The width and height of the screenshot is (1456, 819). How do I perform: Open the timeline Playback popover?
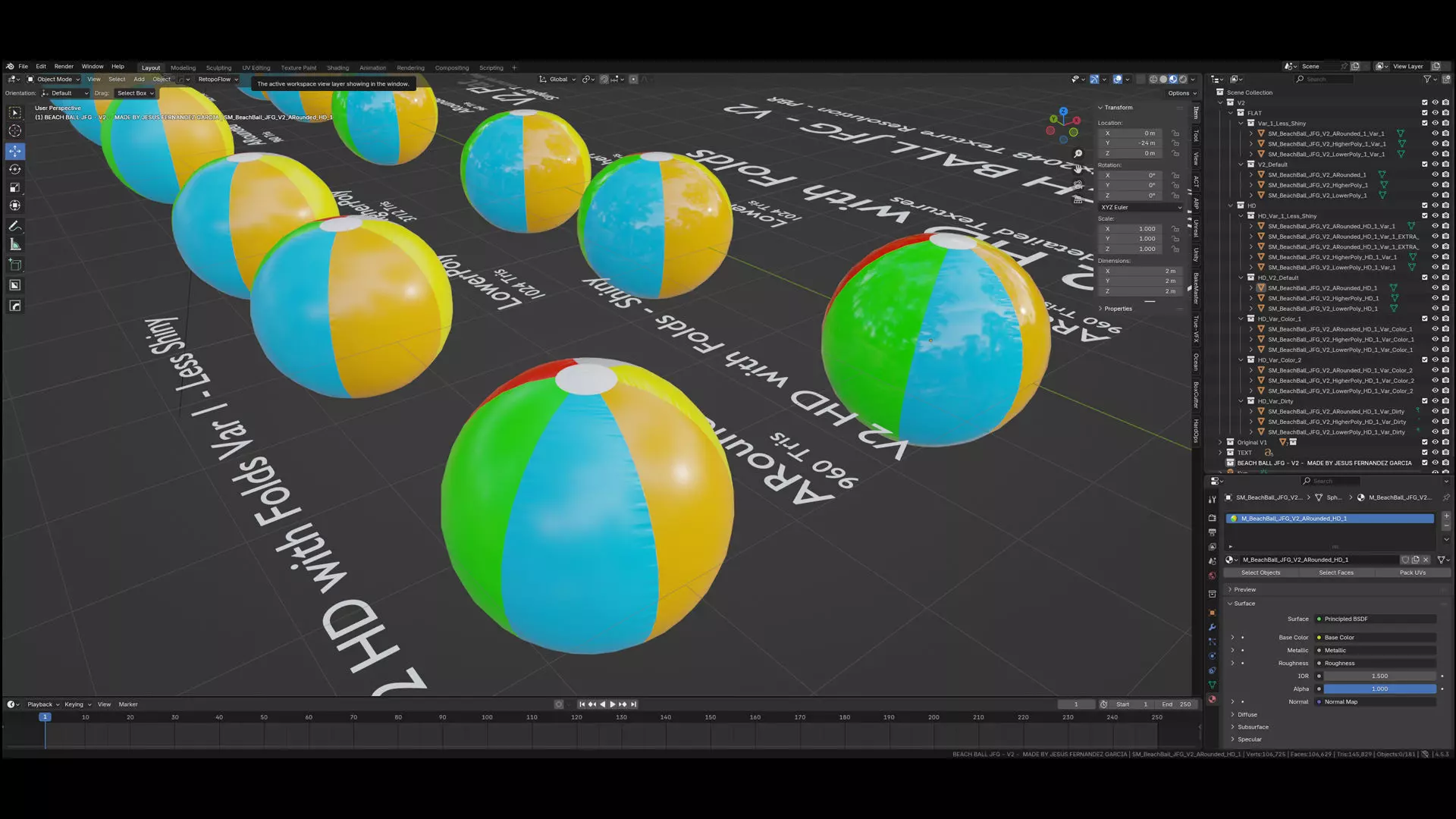[x=42, y=704]
